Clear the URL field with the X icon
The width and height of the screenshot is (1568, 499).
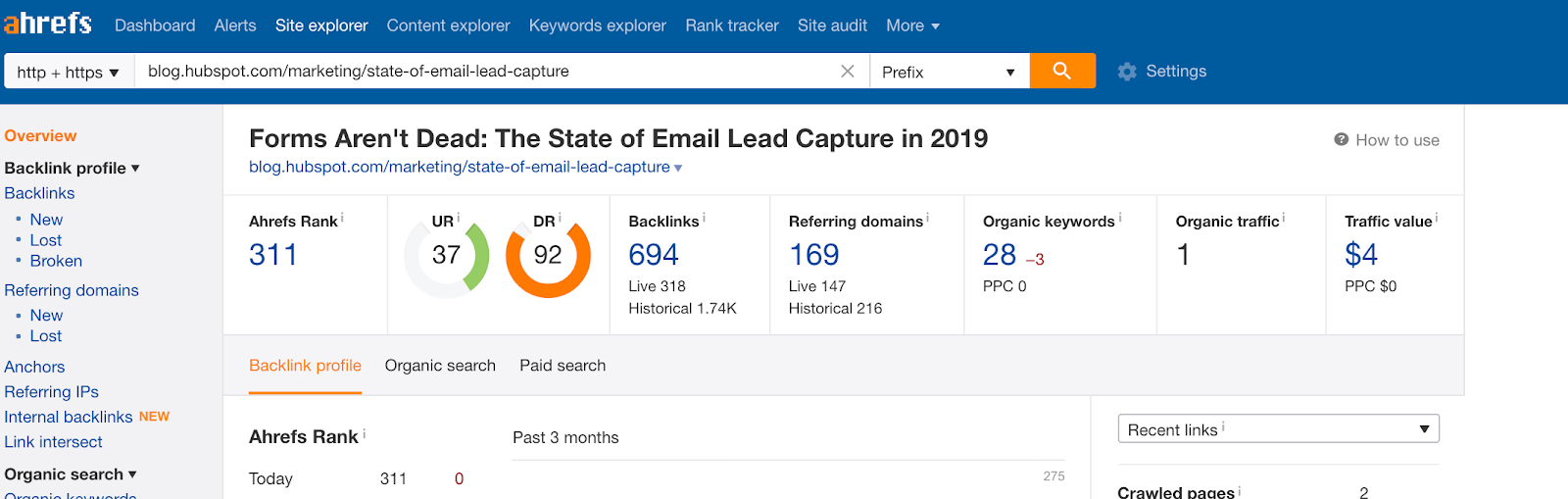(x=848, y=71)
